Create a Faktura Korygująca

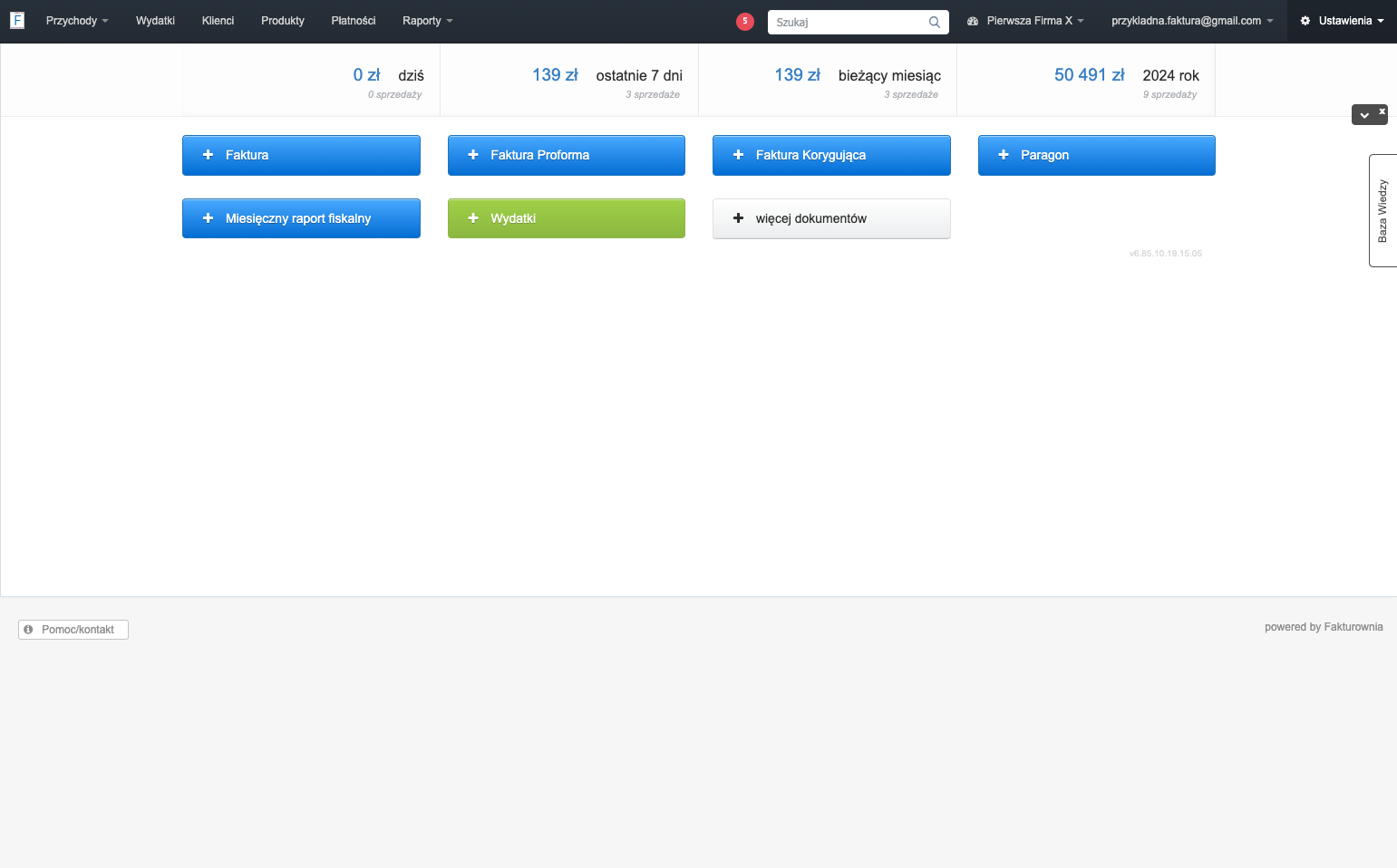831,155
